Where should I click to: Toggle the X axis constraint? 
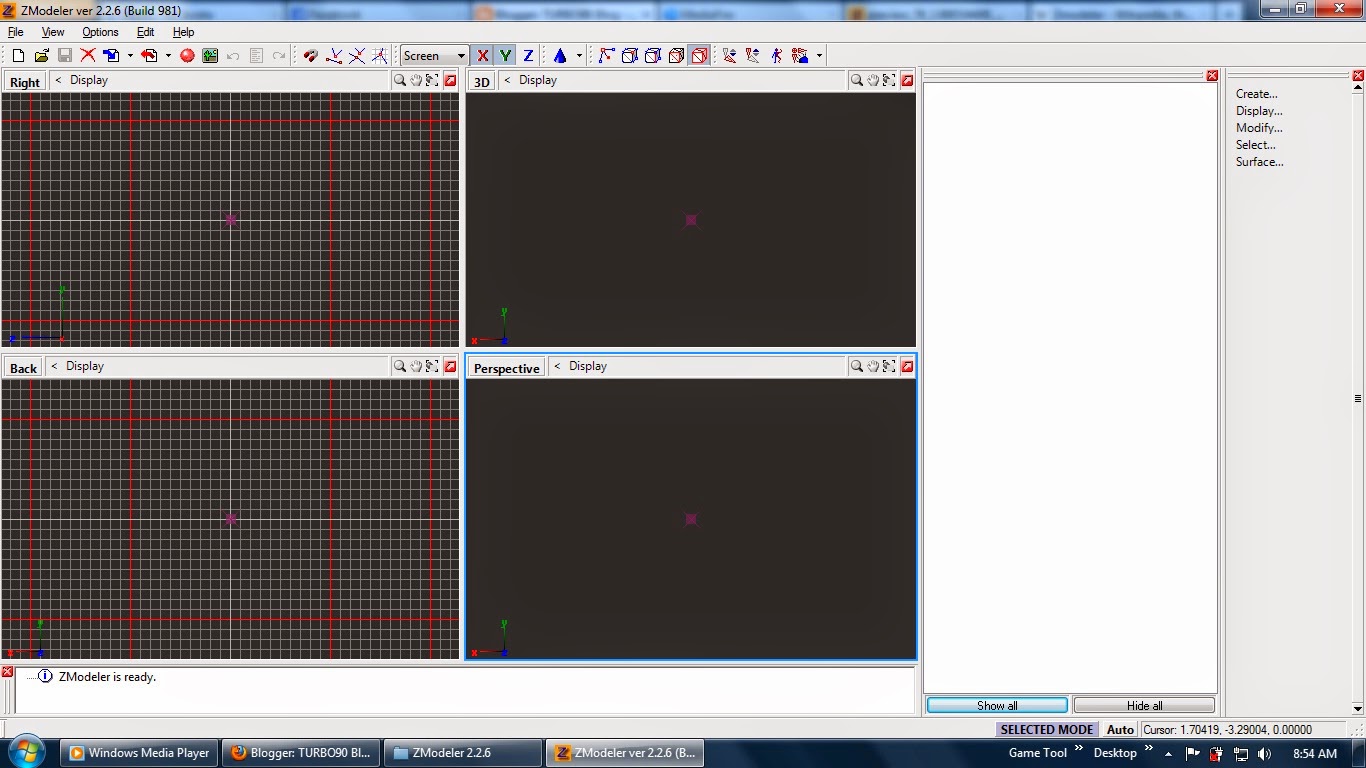483,56
